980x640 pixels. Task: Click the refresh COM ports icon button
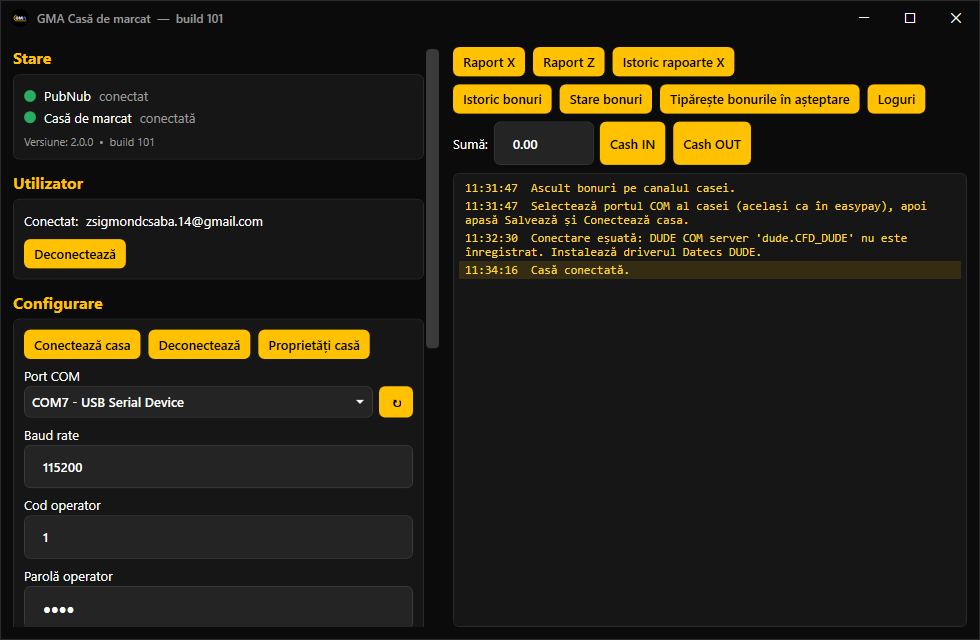396,402
